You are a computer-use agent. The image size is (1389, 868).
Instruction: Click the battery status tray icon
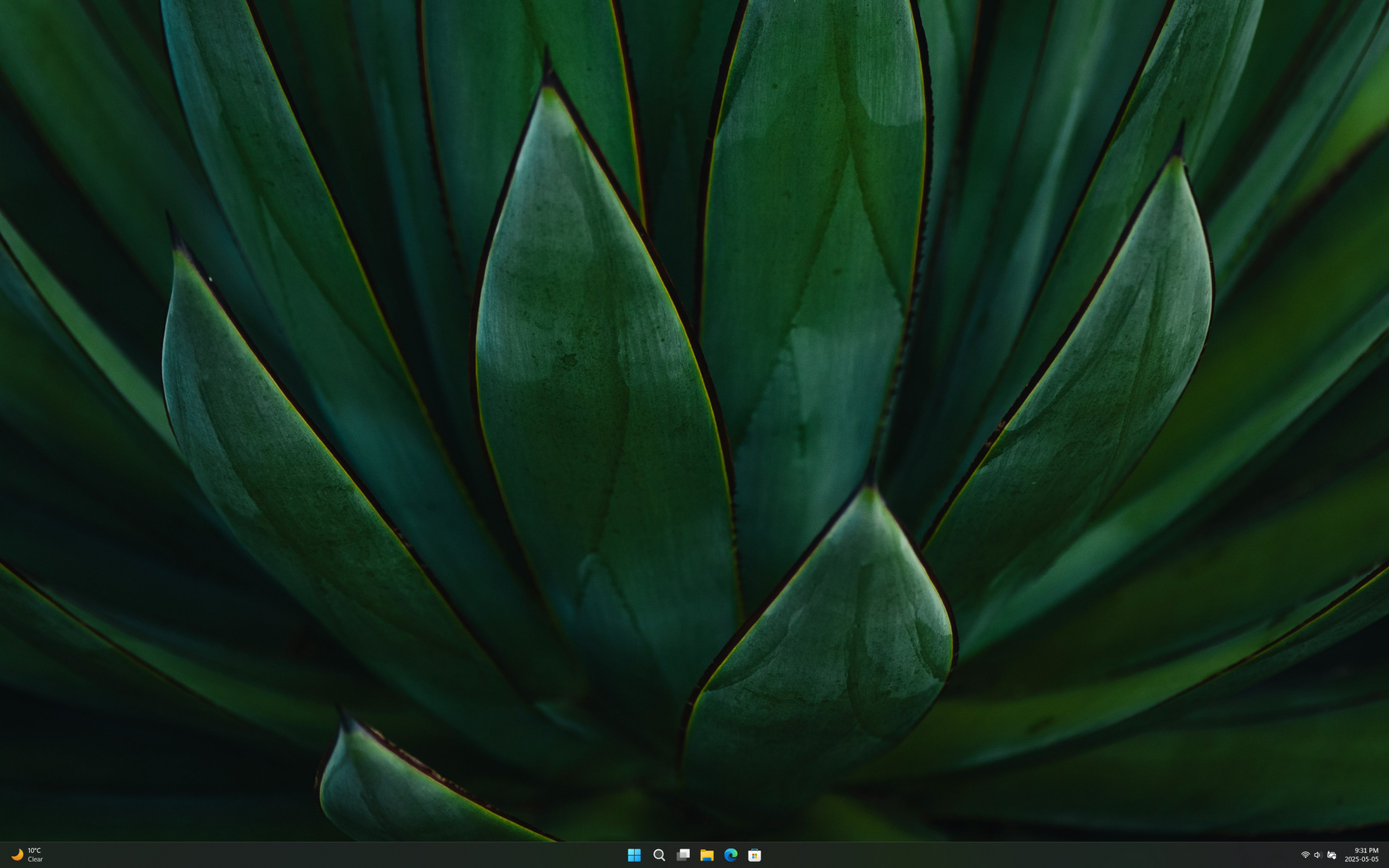pyautogui.click(x=1331, y=855)
